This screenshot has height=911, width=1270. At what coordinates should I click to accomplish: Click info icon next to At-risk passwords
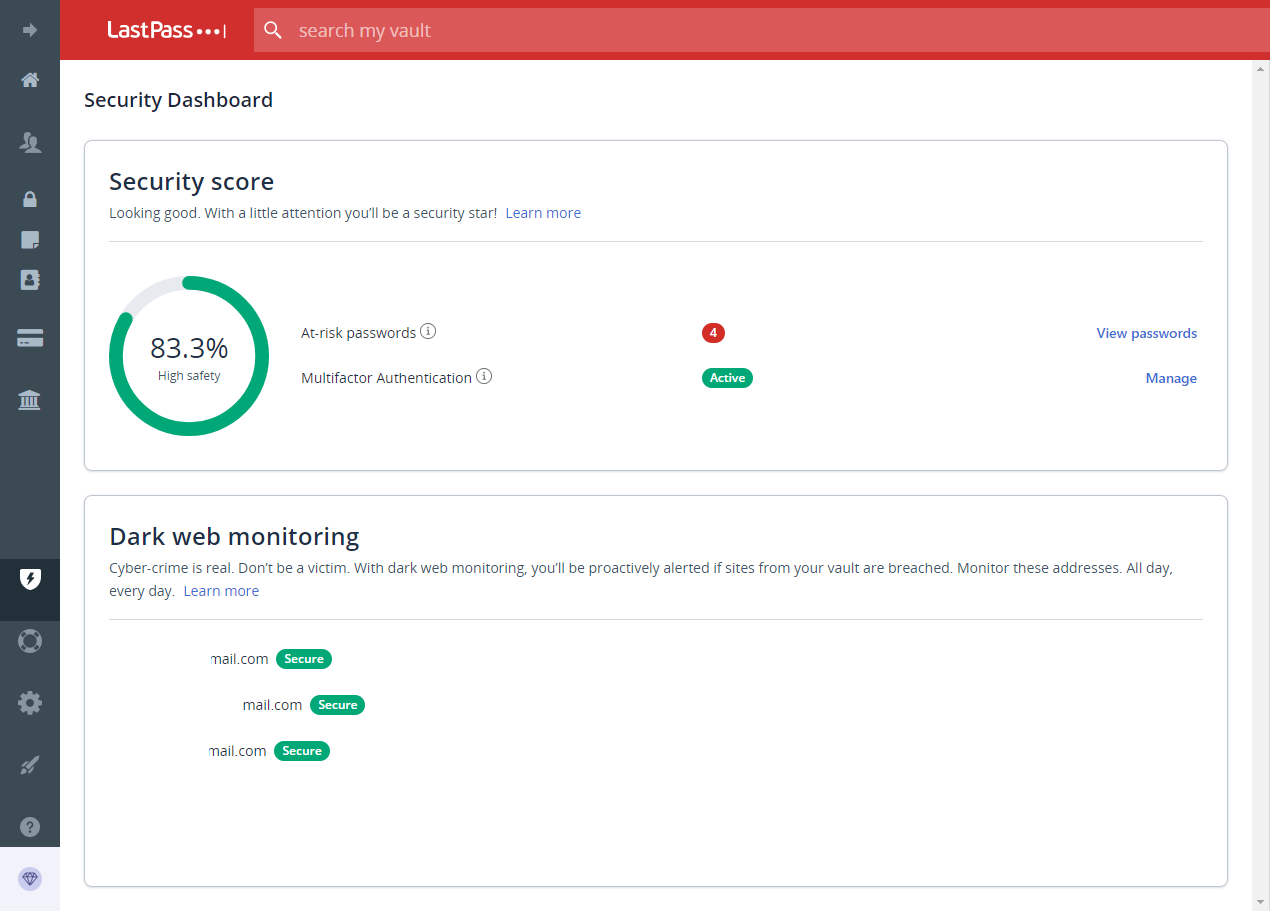(428, 332)
